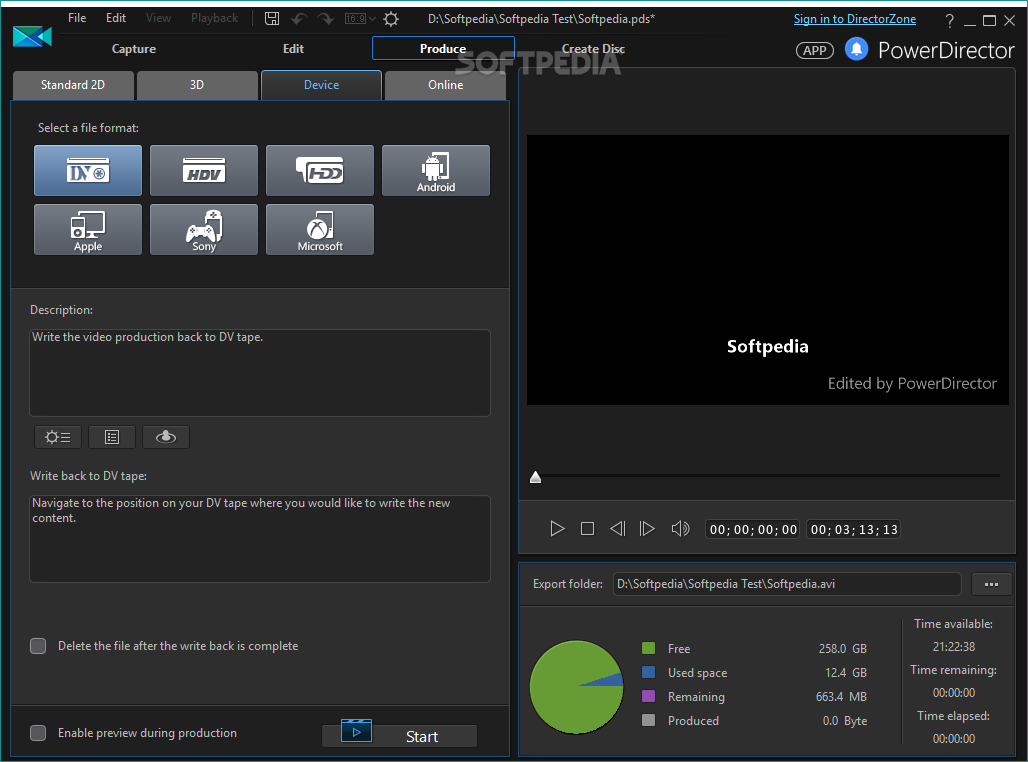The image size is (1028, 762).
Task: Click the notification bell icon
Action: (x=856, y=49)
